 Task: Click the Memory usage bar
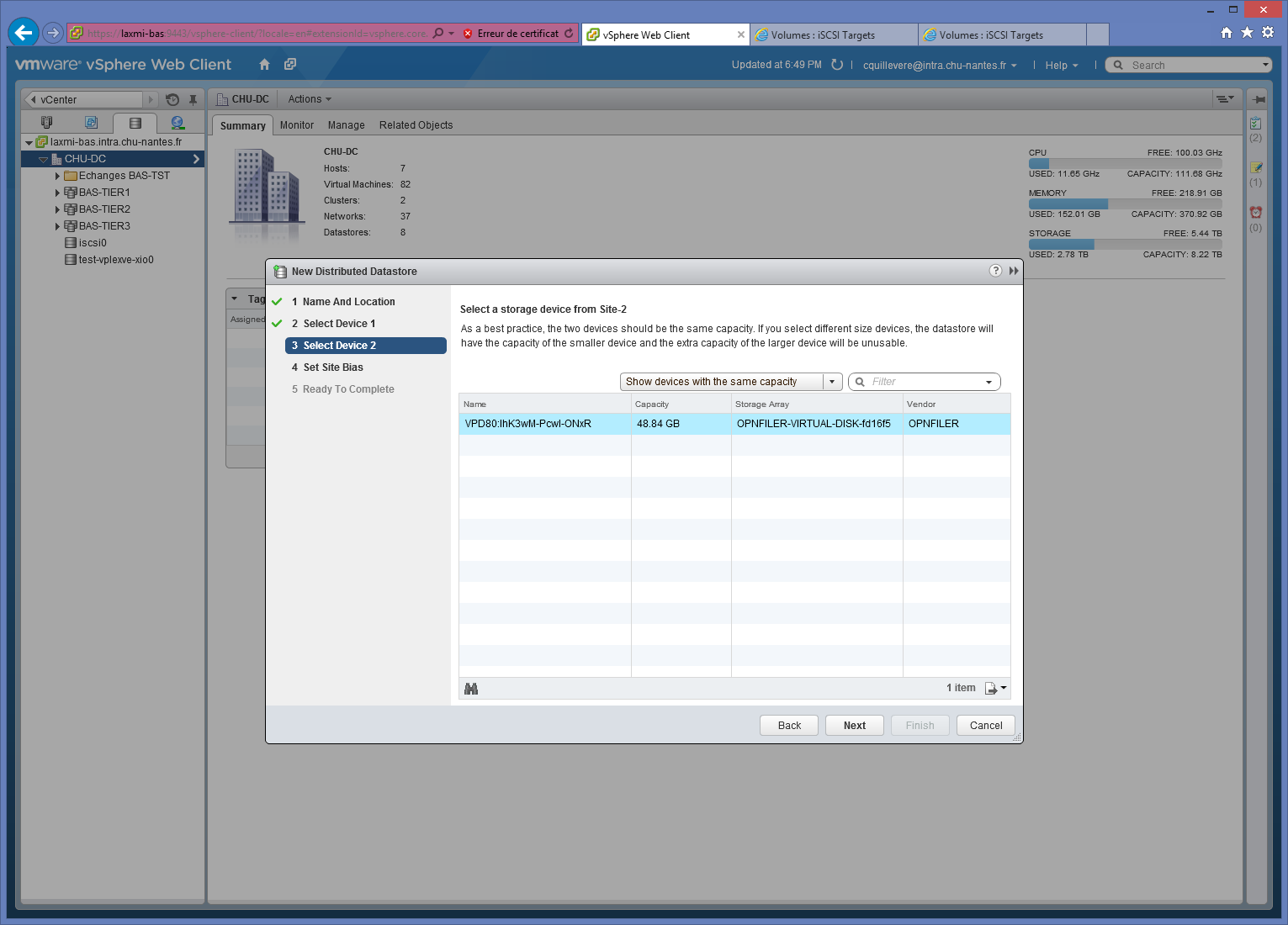click(1126, 203)
